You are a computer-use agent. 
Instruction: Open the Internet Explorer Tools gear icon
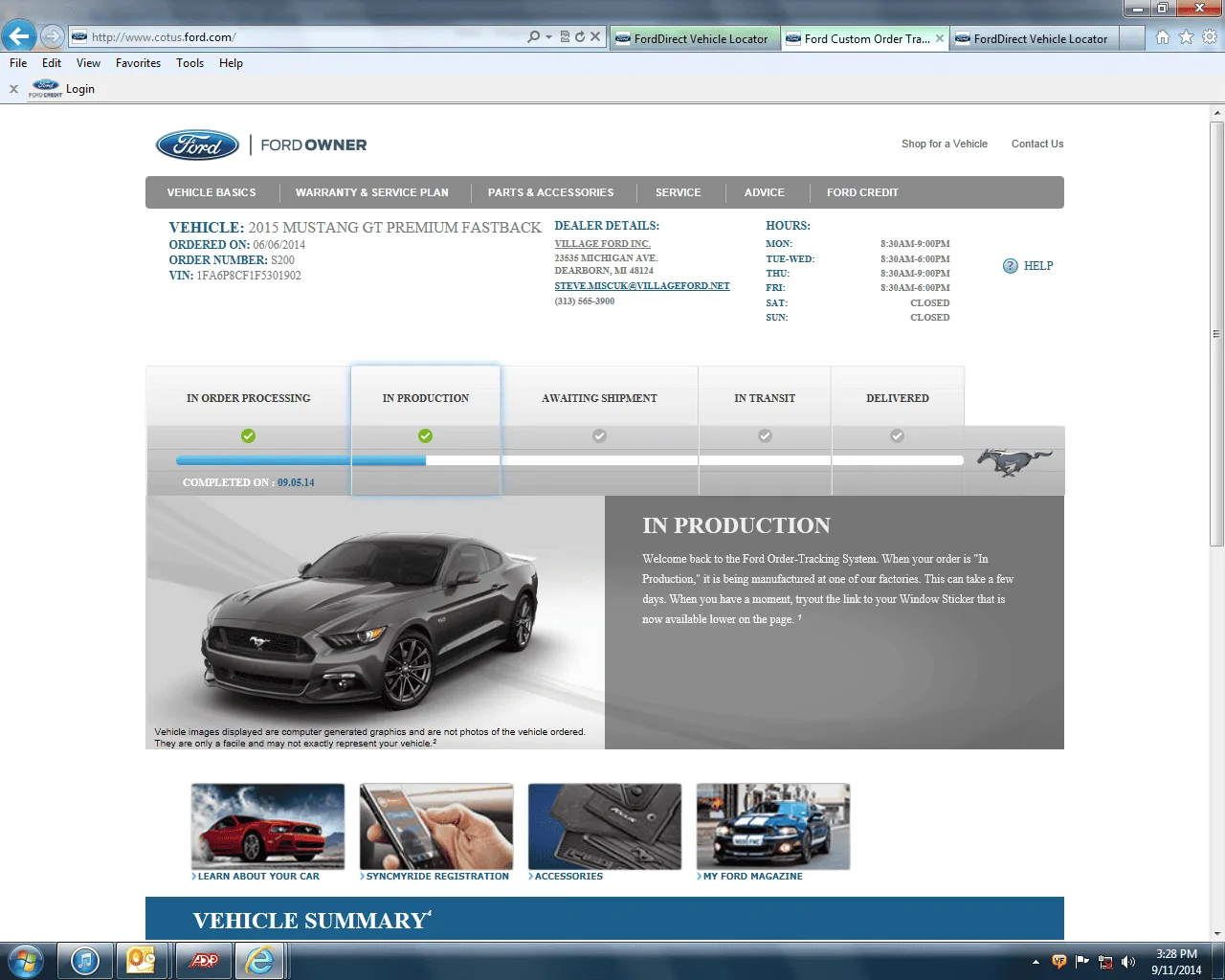pyautogui.click(x=1210, y=37)
